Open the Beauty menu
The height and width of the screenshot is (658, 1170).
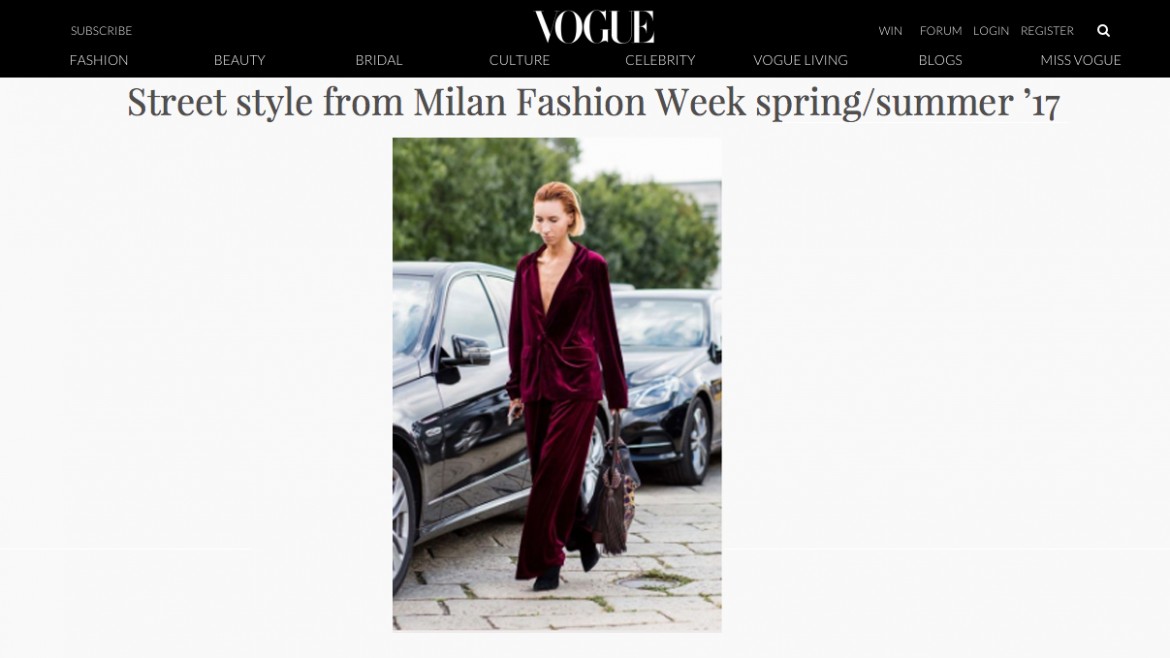240,60
